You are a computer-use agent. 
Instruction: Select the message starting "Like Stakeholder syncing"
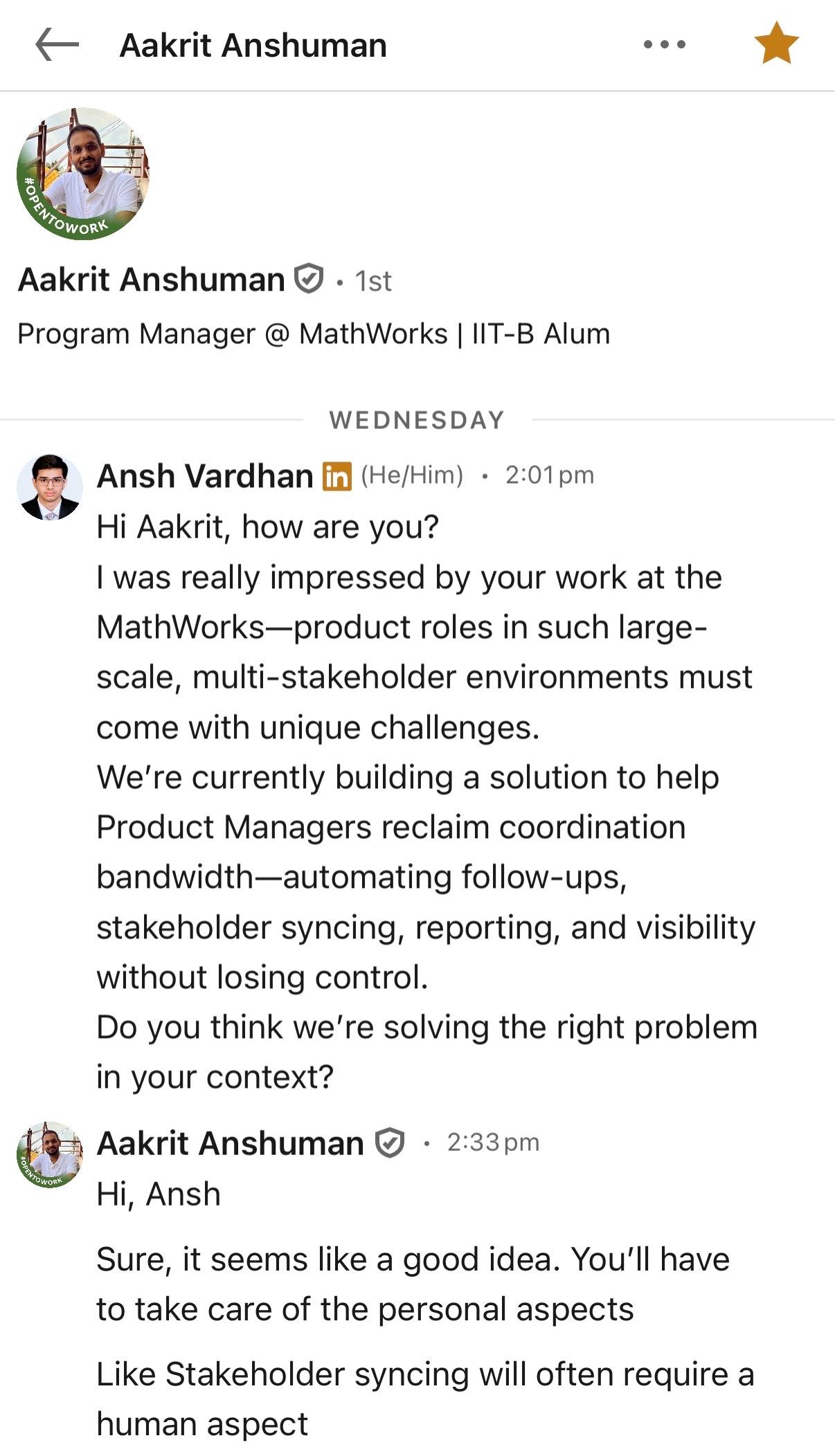(x=424, y=1399)
